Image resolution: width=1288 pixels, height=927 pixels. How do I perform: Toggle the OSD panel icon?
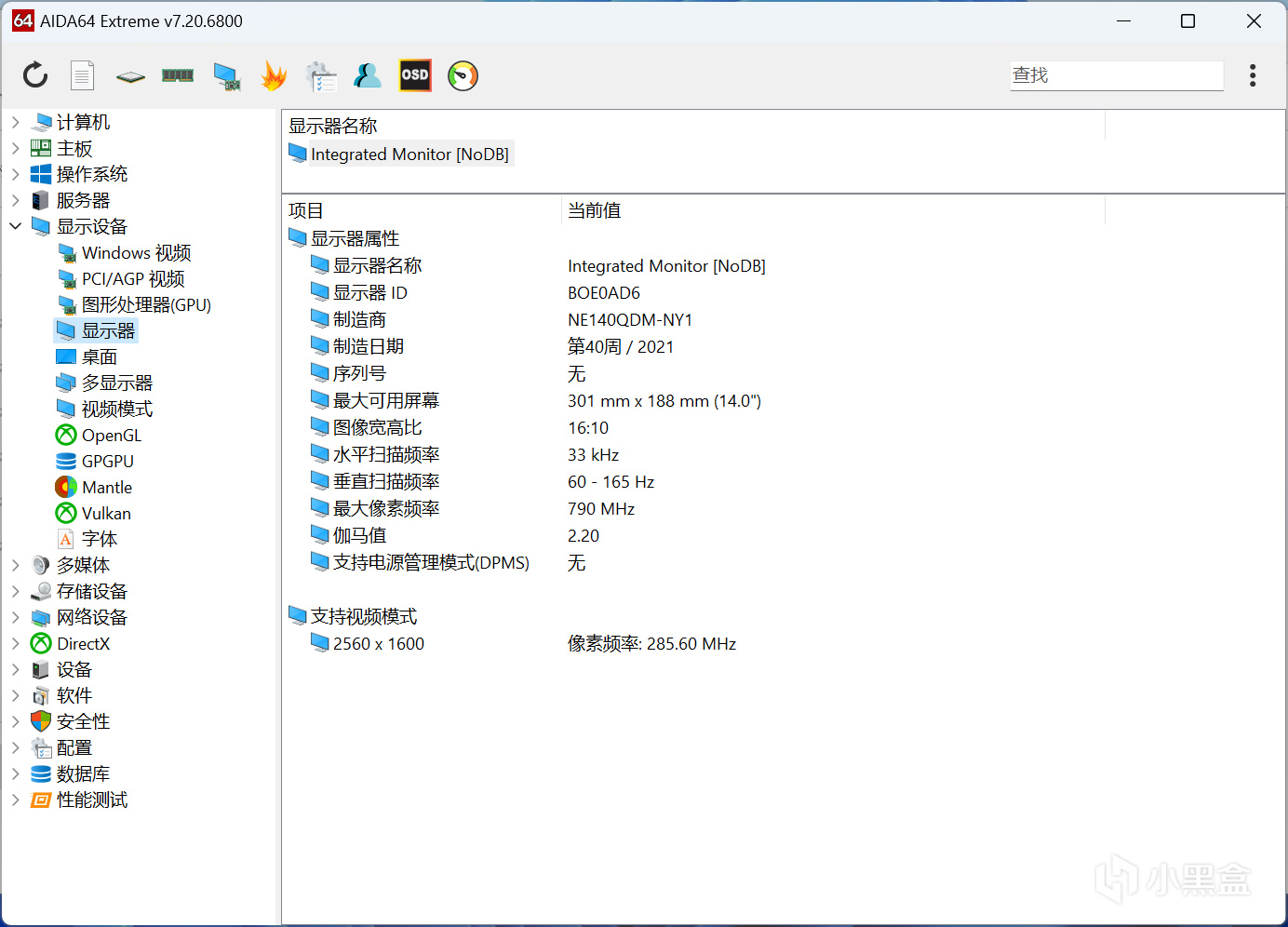click(415, 75)
